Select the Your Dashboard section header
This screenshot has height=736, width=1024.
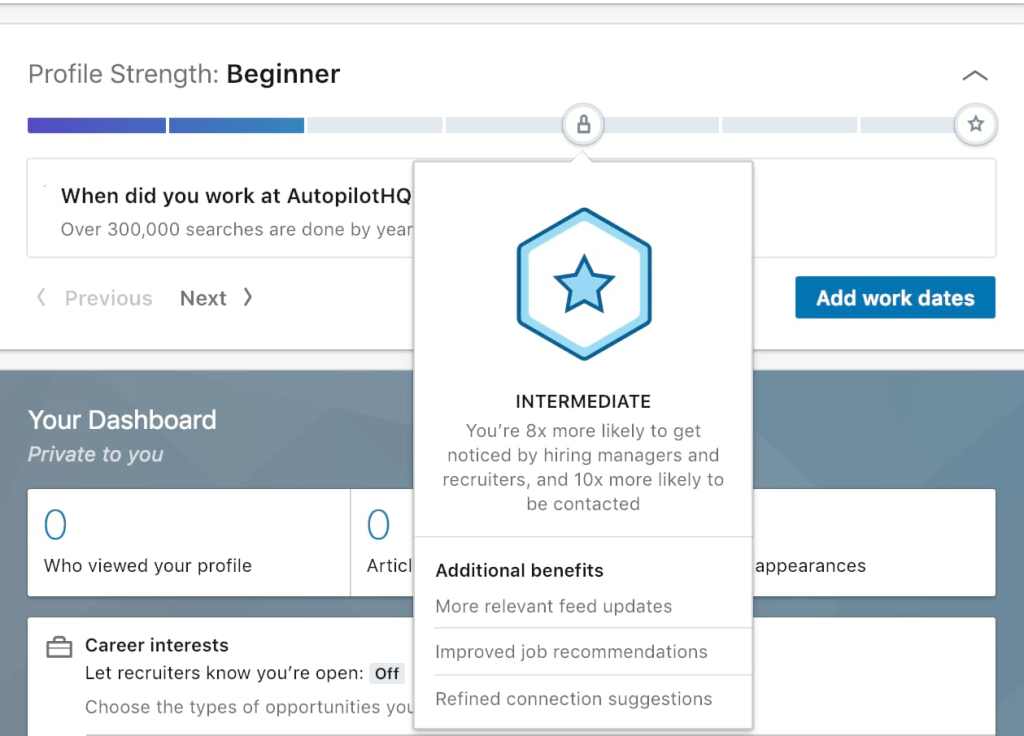122,420
